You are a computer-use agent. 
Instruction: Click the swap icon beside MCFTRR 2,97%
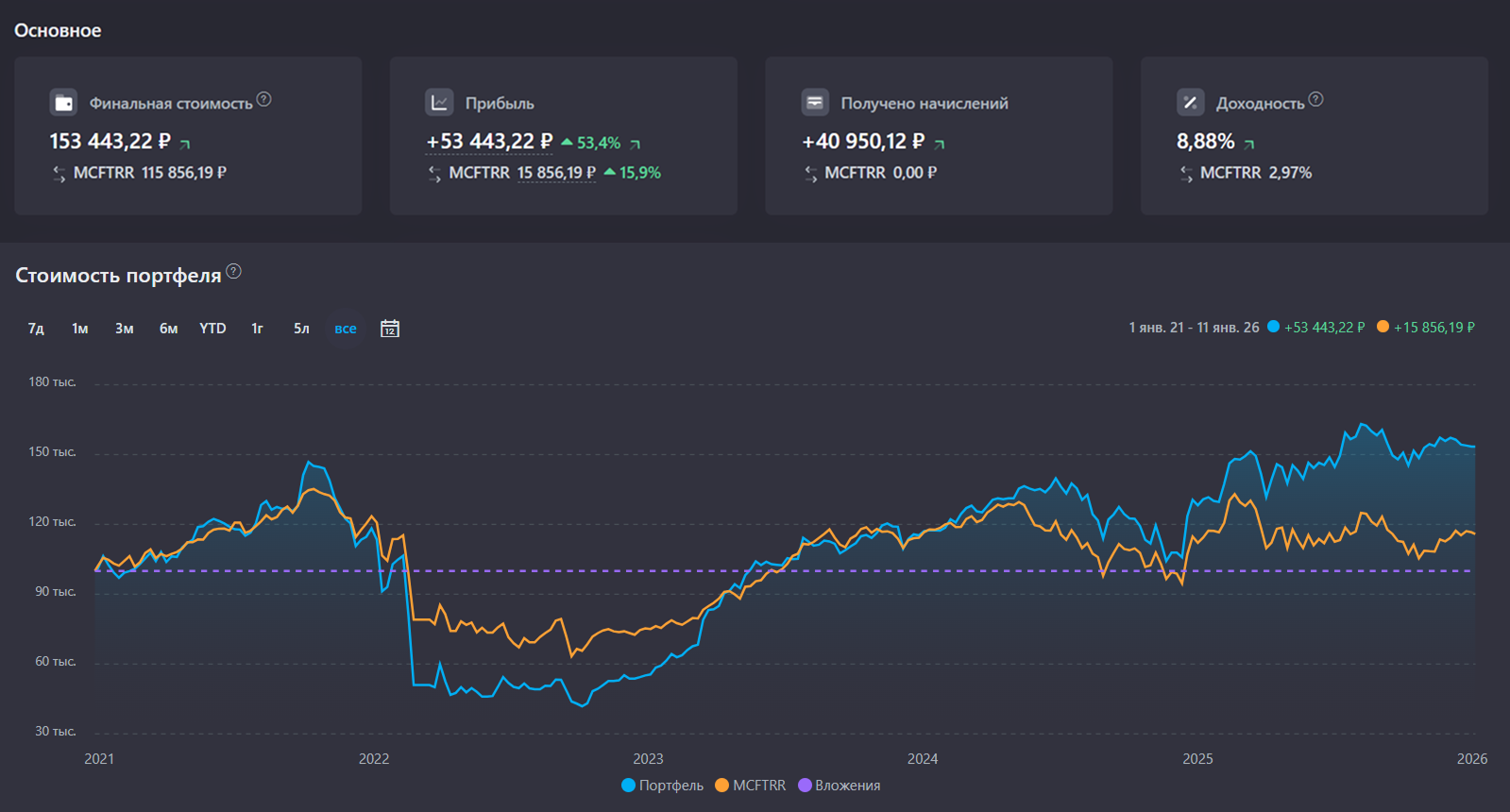click(1187, 174)
